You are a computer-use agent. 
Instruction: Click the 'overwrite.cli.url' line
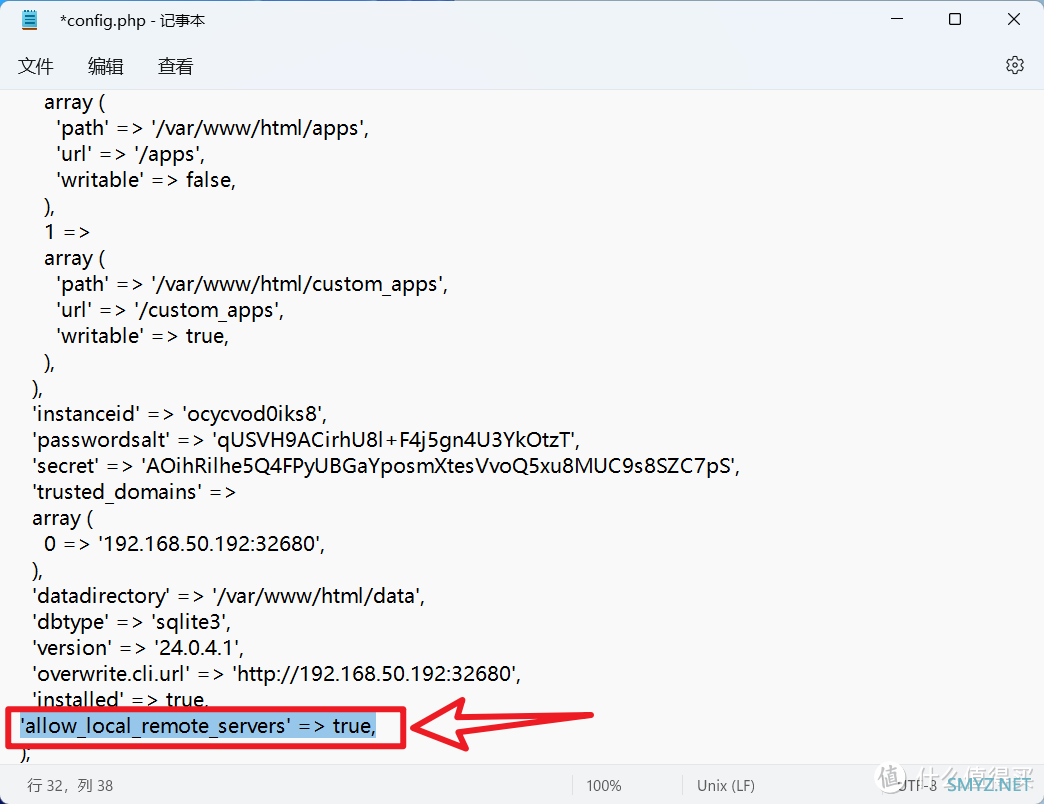click(276, 674)
